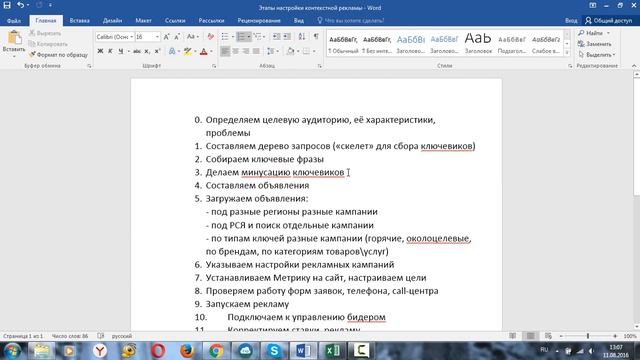Viewport: 640px width, 360px height.
Task: Click the Общий доступ (Share) button
Action: point(609,20)
